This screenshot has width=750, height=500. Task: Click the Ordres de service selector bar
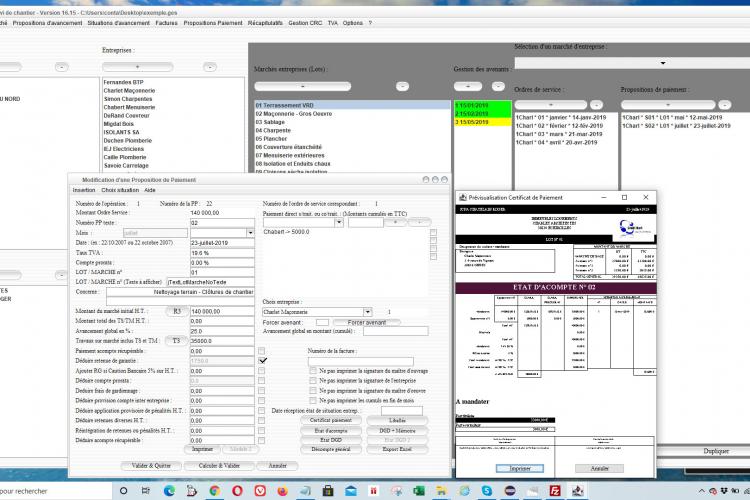point(551,104)
